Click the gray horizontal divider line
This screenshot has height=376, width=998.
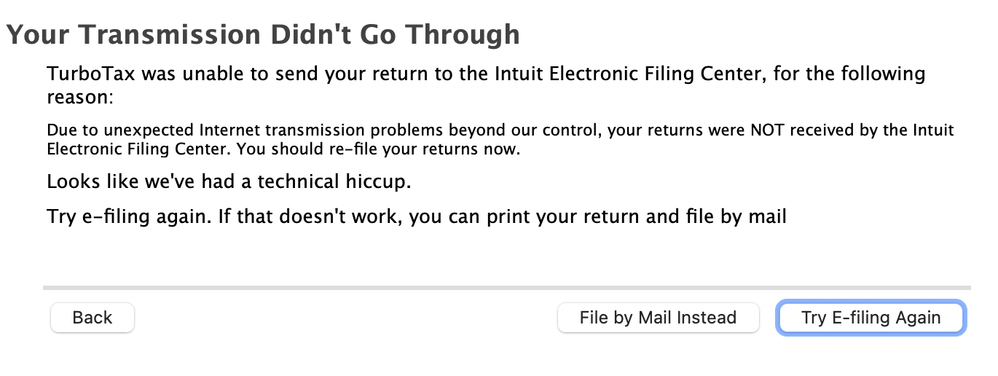click(507, 288)
